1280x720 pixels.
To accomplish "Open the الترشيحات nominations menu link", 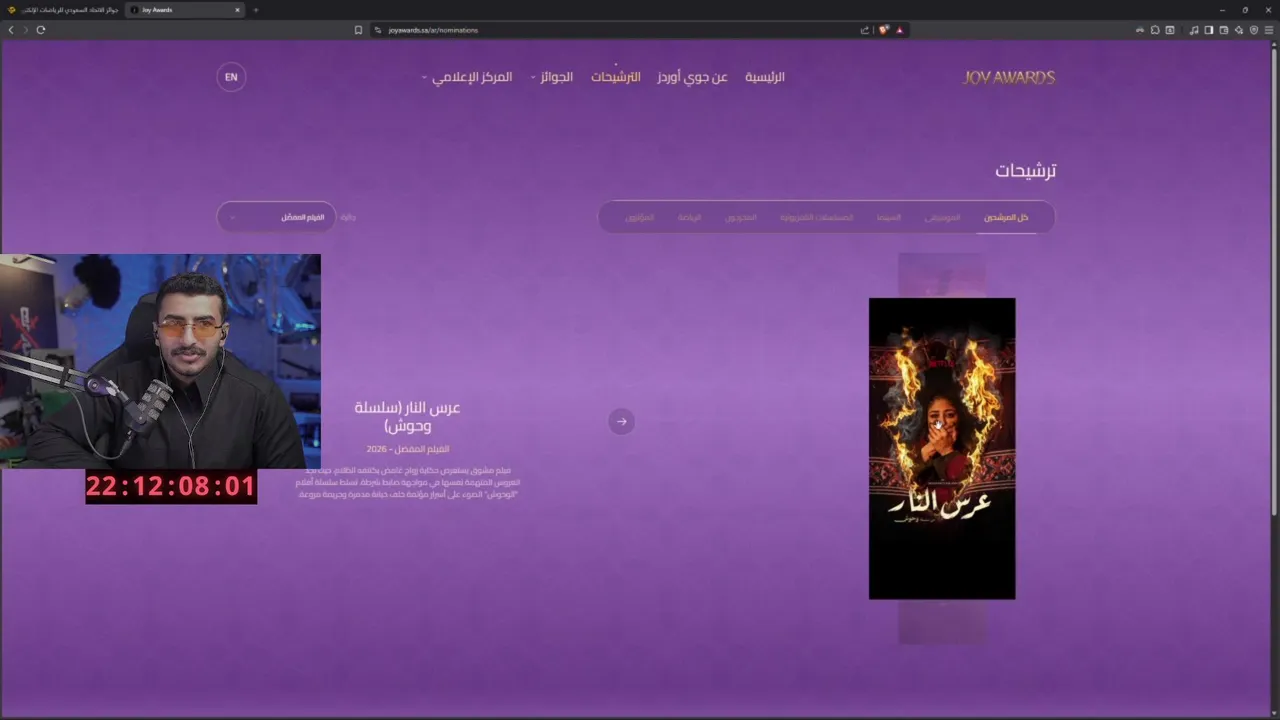I will [x=615, y=77].
